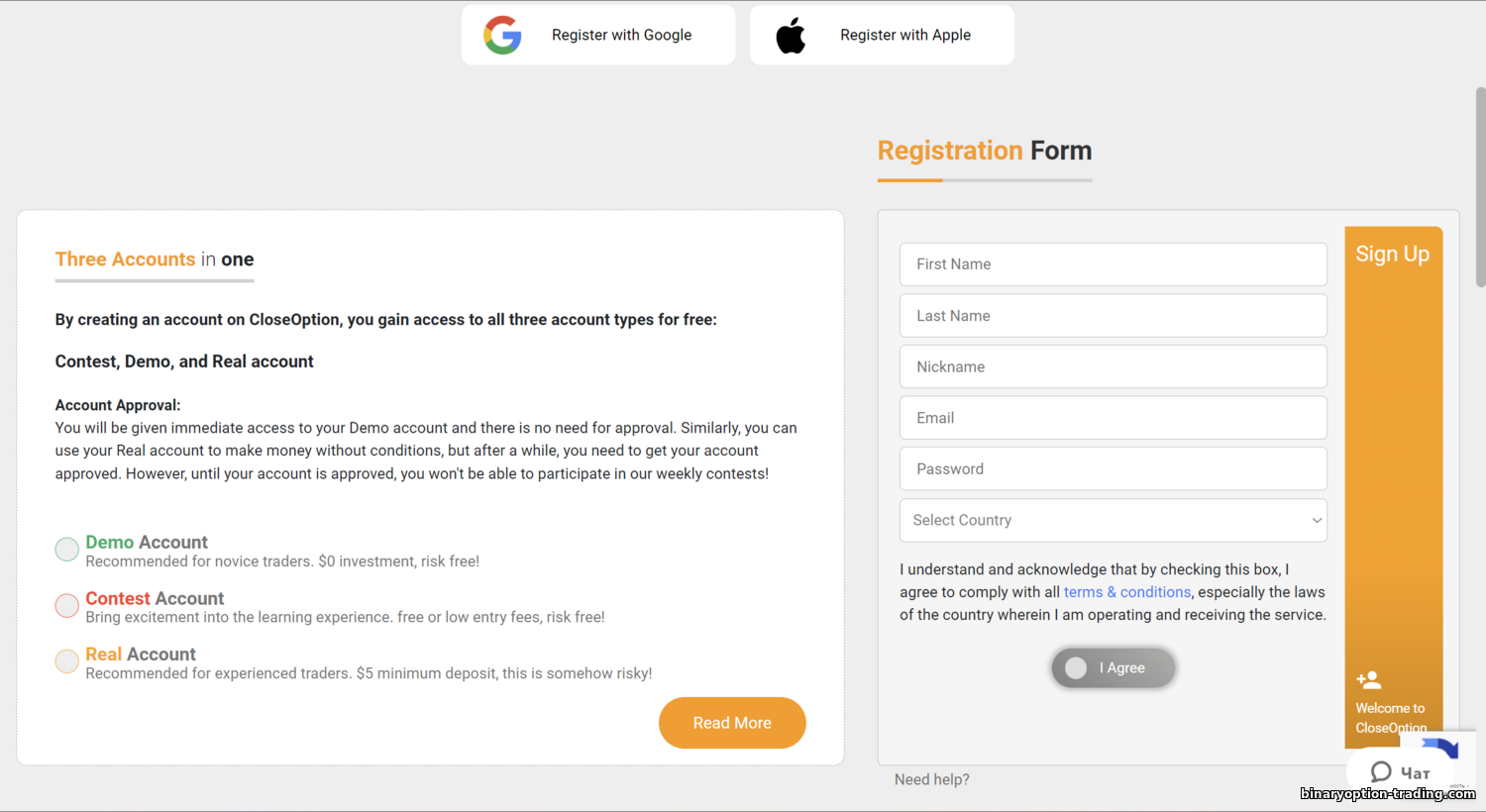This screenshot has width=1486, height=812.
Task: Click the orange Real Account circle
Action: (67, 660)
